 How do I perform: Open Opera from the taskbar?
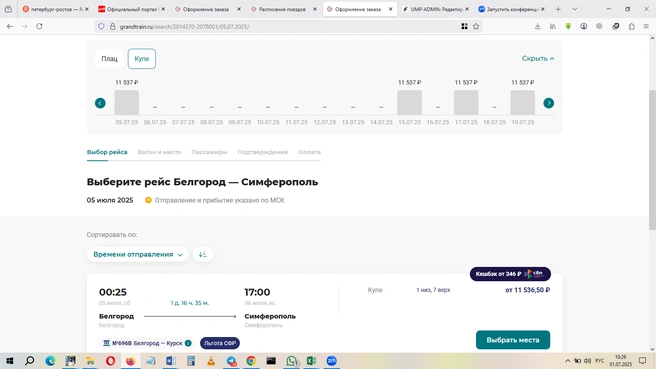point(110,361)
